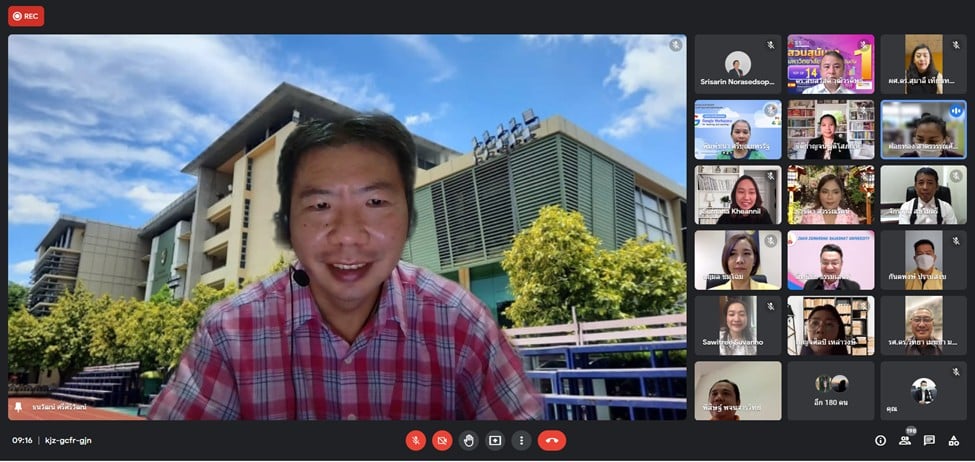Open the activities icon
This screenshot has width=975, height=462.
954,440
